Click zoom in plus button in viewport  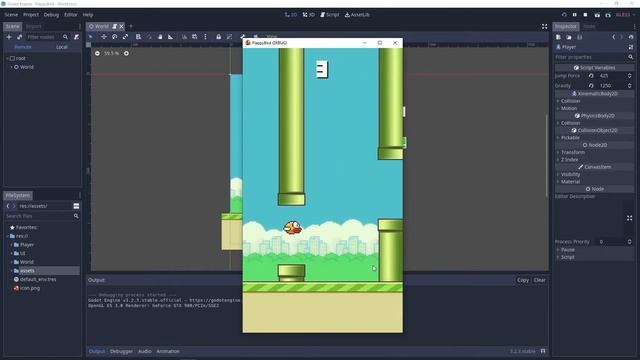tap(126, 53)
